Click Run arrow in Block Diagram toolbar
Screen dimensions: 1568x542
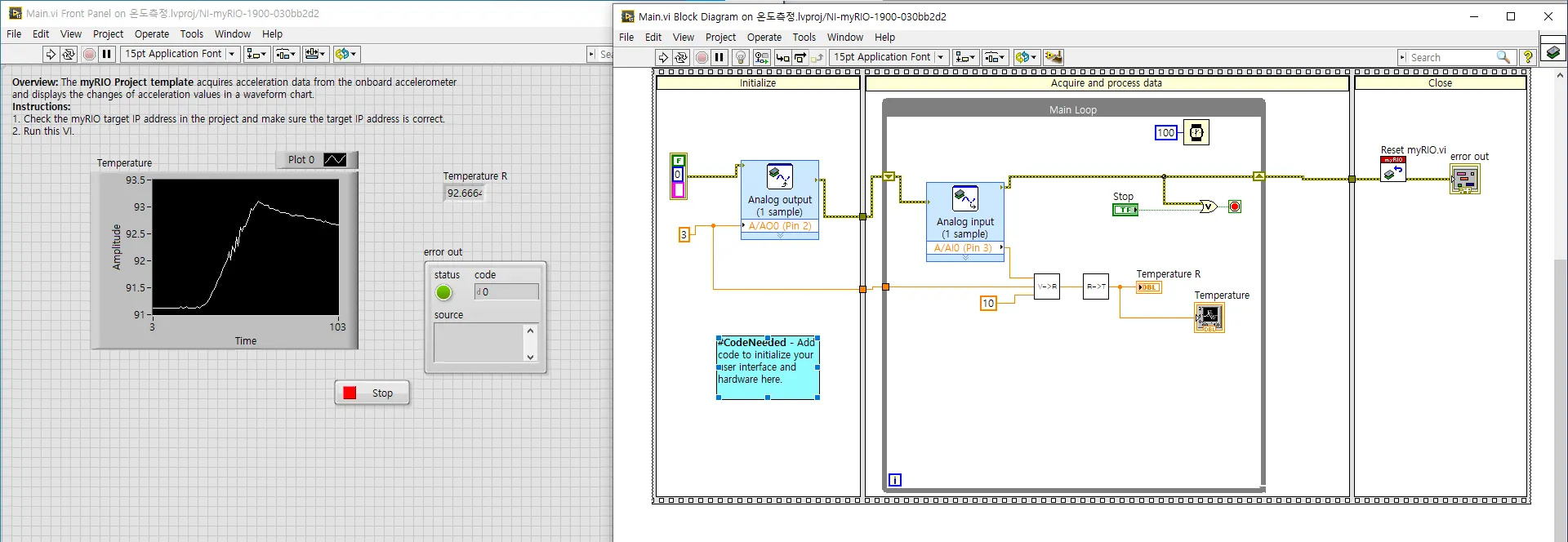pos(663,57)
